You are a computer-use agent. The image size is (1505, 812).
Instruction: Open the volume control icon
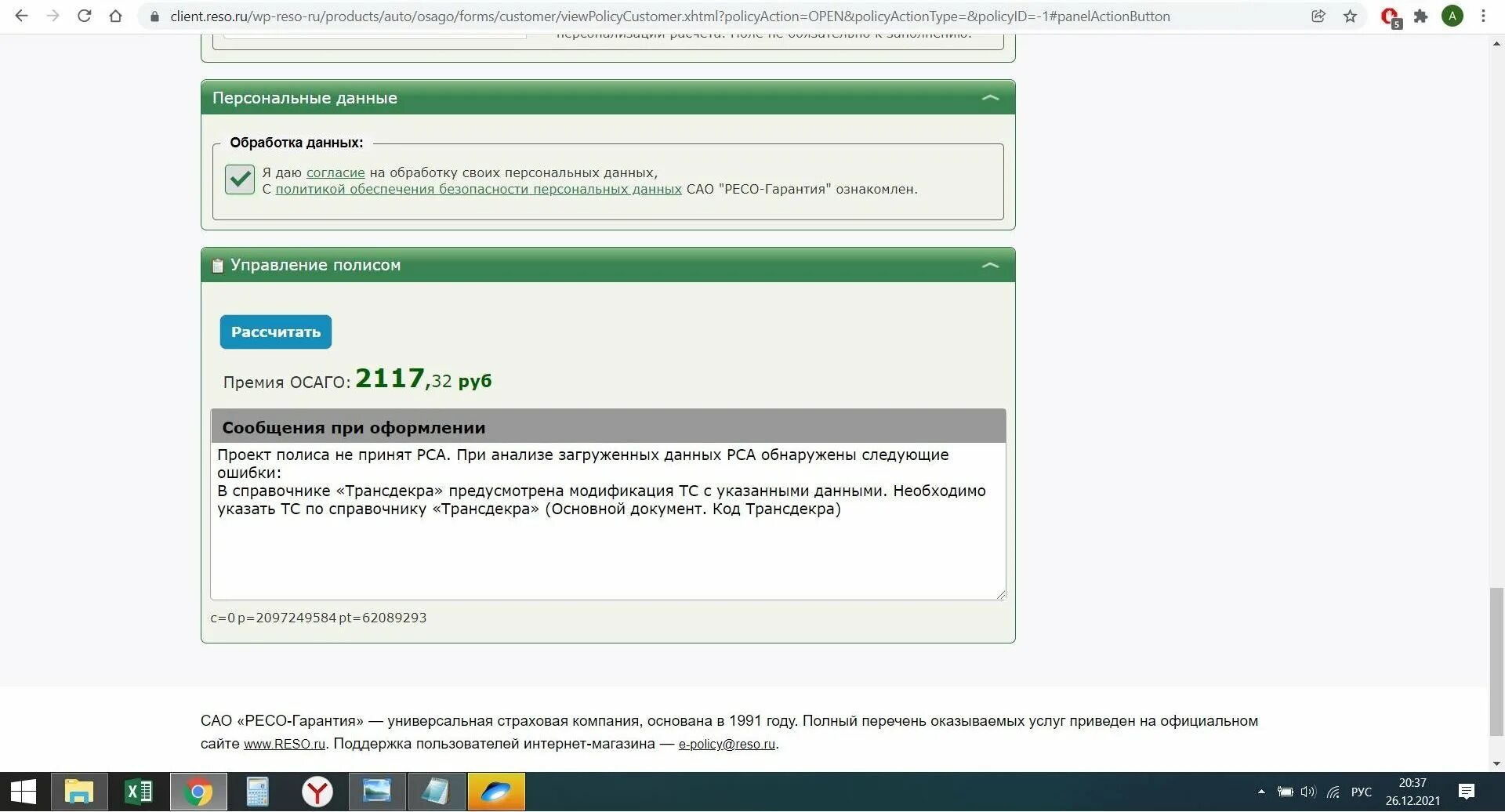(1308, 792)
